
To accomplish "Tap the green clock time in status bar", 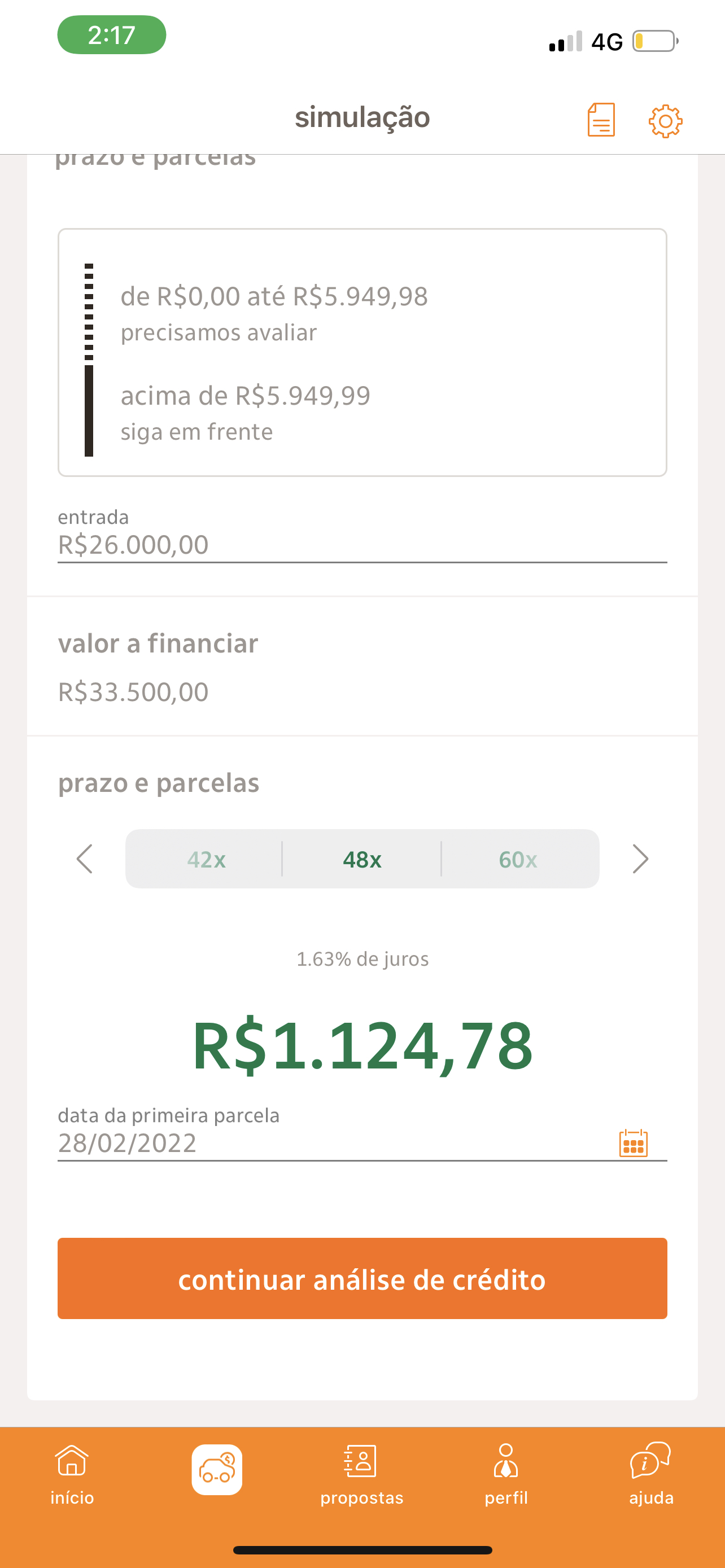I will point(111,34).
